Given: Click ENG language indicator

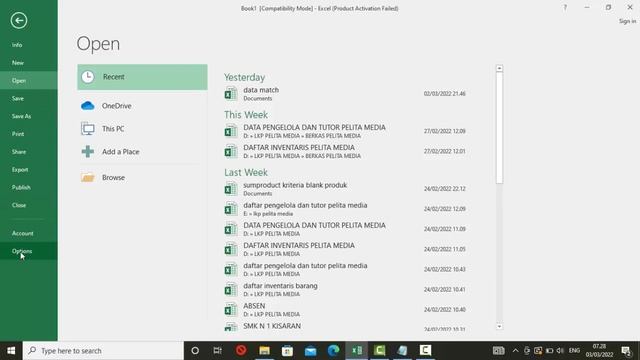Looking at the screenshot, I should [x=574, y=351].
